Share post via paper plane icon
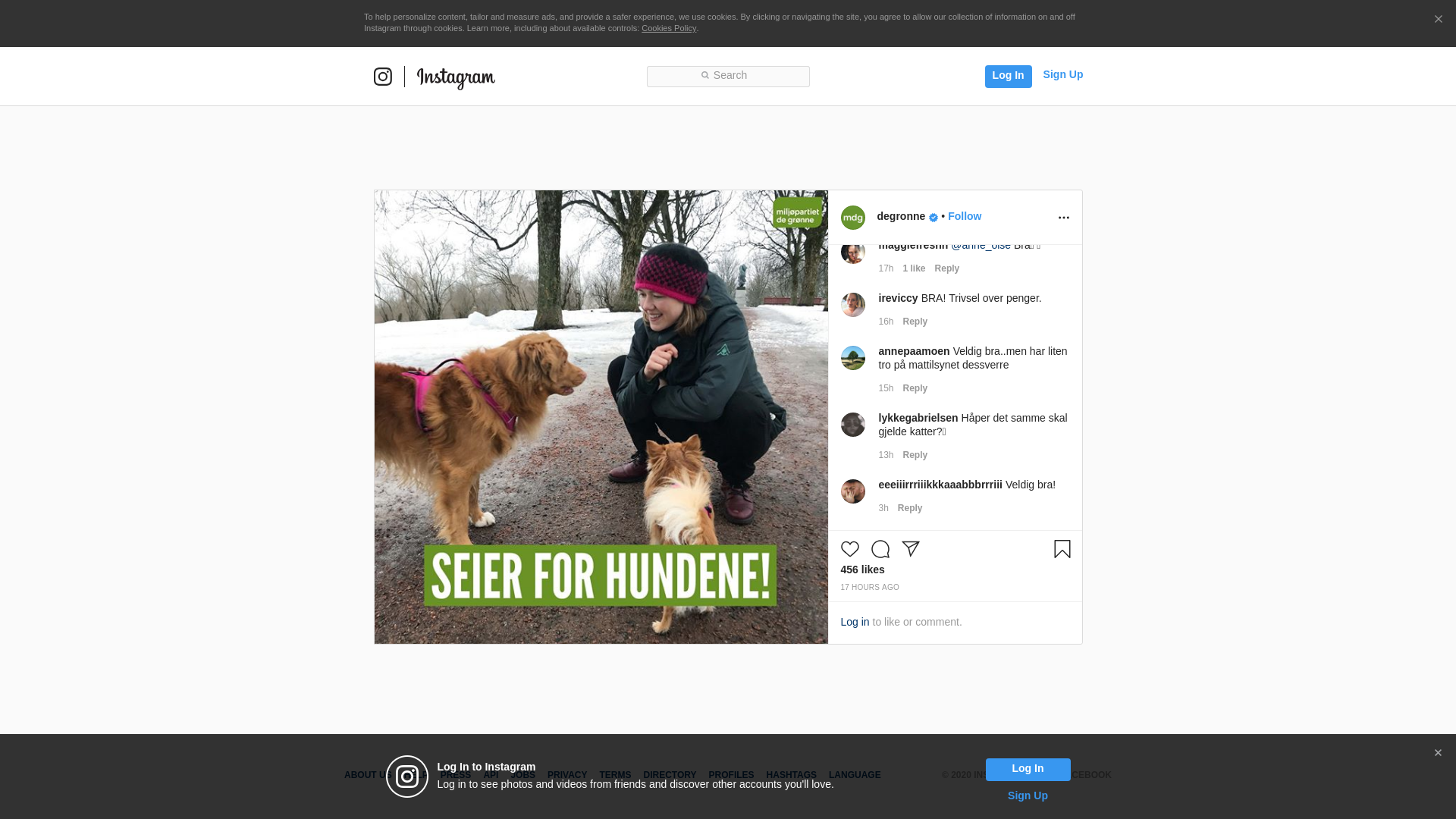The width and height of the screenshot is (1456, 819). coord(910,549)
